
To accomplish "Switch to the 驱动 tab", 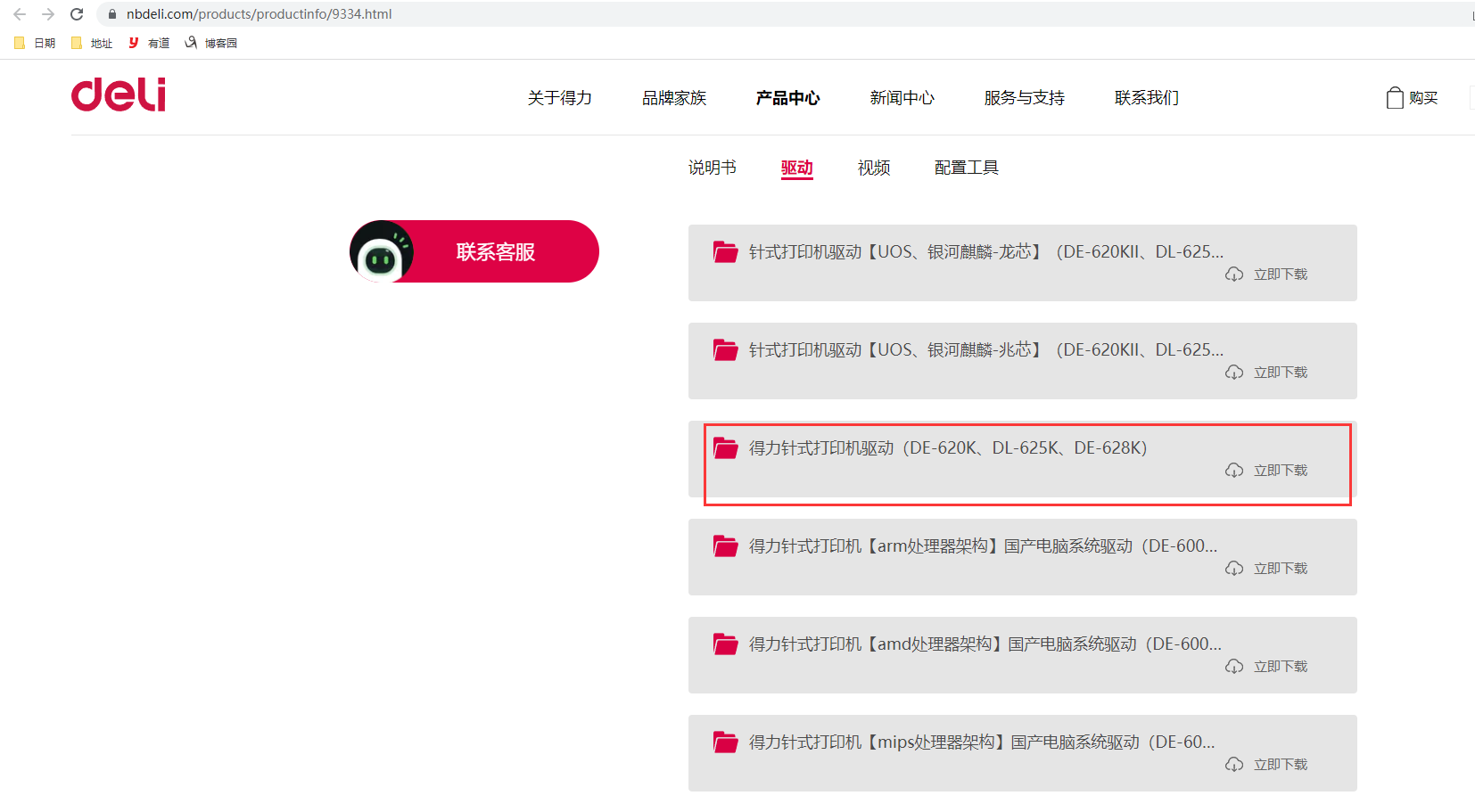I will (797, 168).
